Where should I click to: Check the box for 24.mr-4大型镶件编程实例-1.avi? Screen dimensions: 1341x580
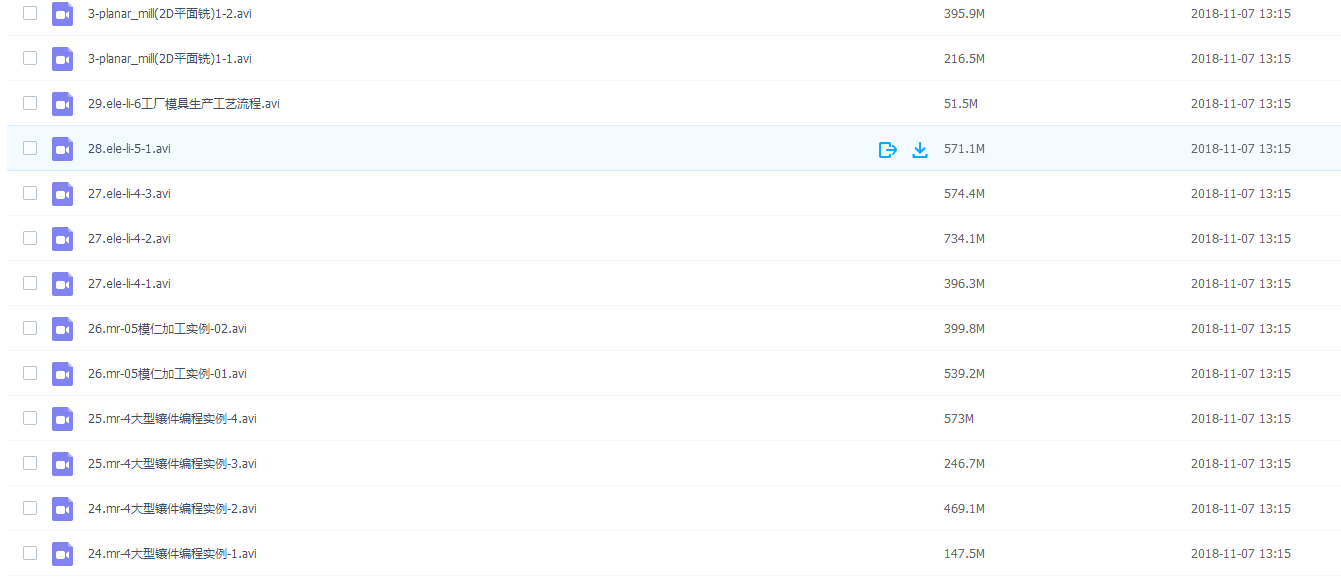30,553
